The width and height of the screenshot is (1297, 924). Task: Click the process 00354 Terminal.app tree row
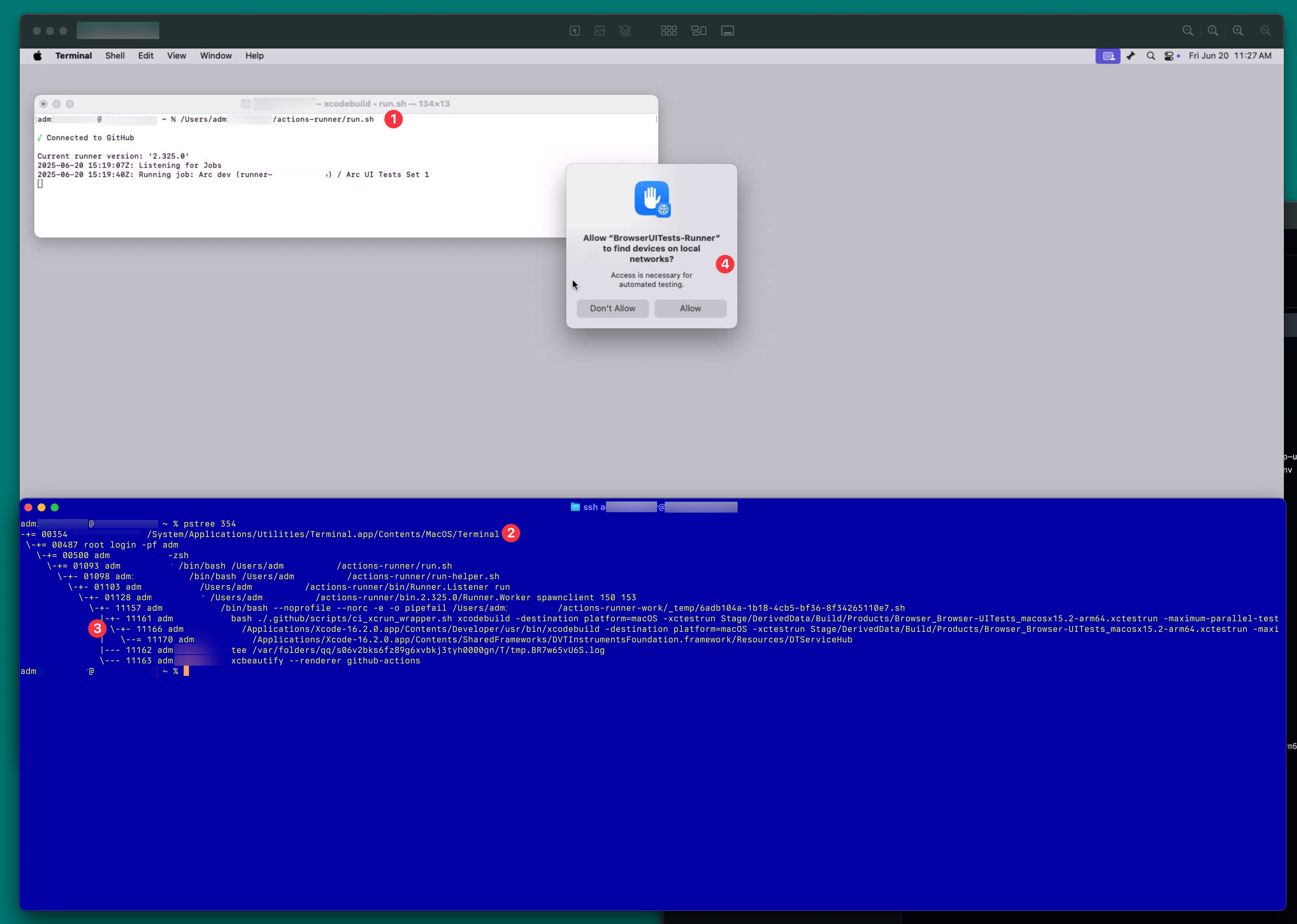(259, 534)
